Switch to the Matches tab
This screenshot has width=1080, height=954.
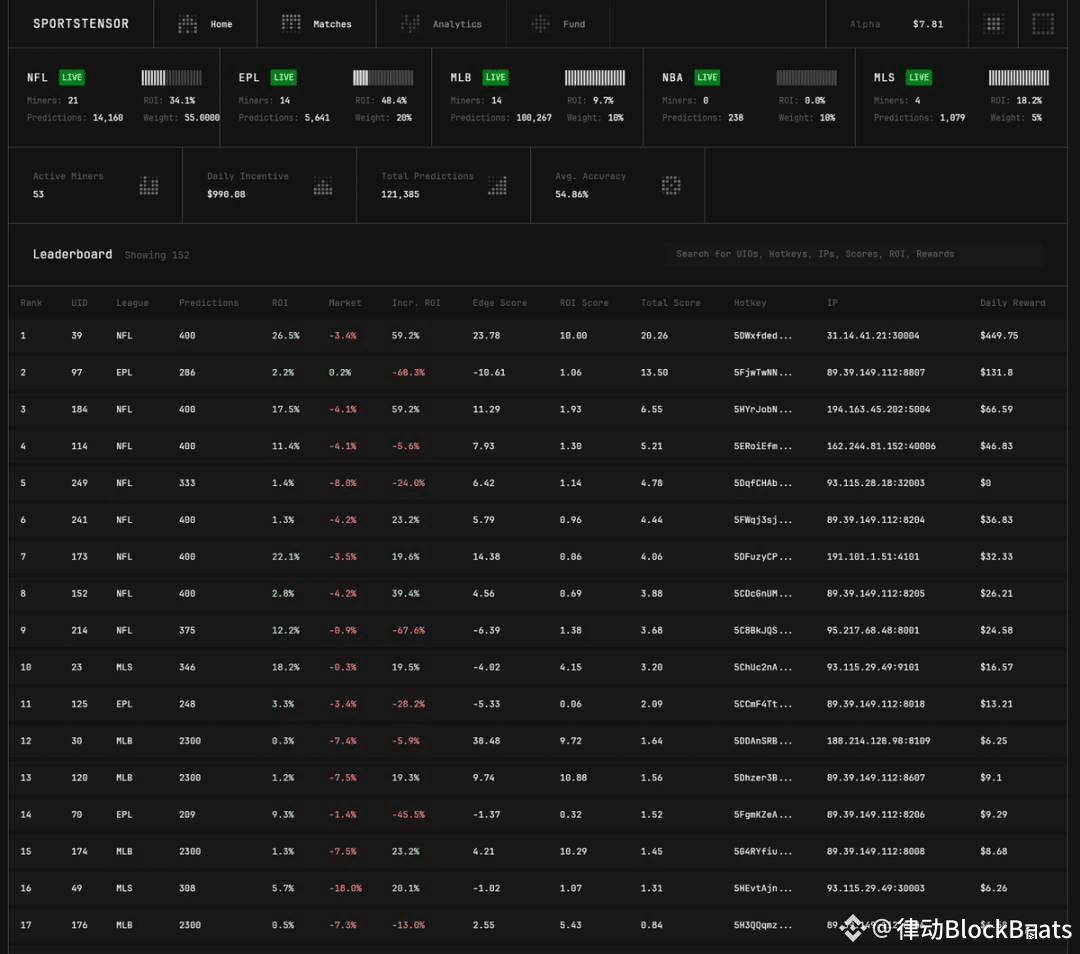pyautogui.click(x=317, y=24)
